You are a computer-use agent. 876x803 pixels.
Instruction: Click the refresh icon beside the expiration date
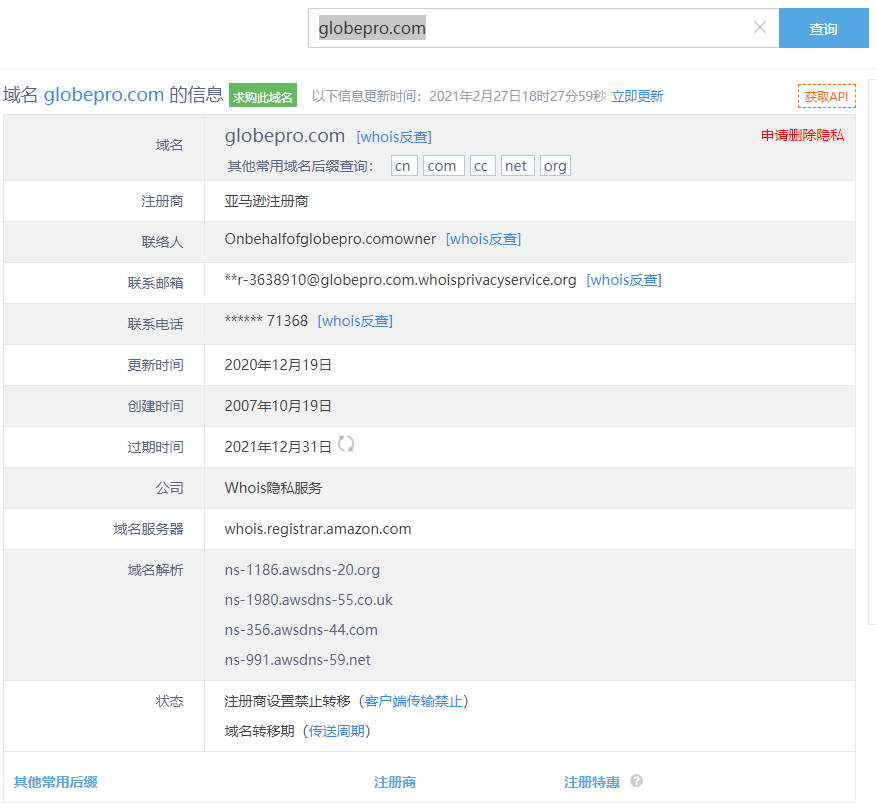point(346,444)
